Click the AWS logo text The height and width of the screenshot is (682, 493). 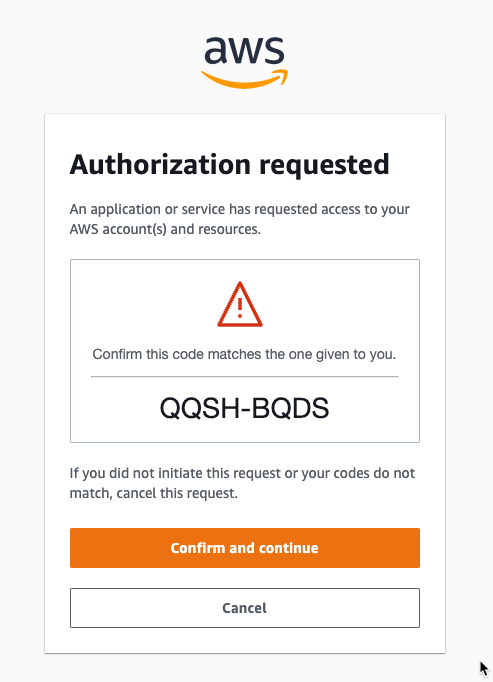[x=244, y=49]
